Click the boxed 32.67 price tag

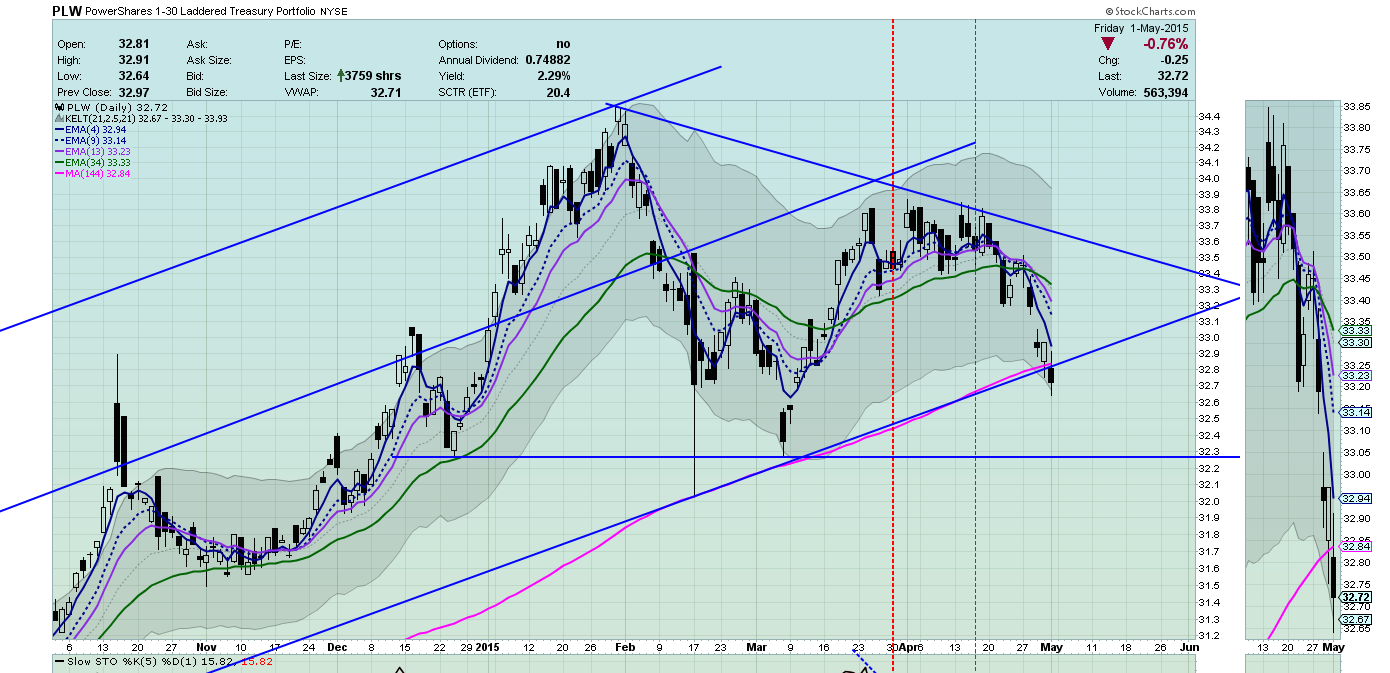click(x=1356, y=620)
